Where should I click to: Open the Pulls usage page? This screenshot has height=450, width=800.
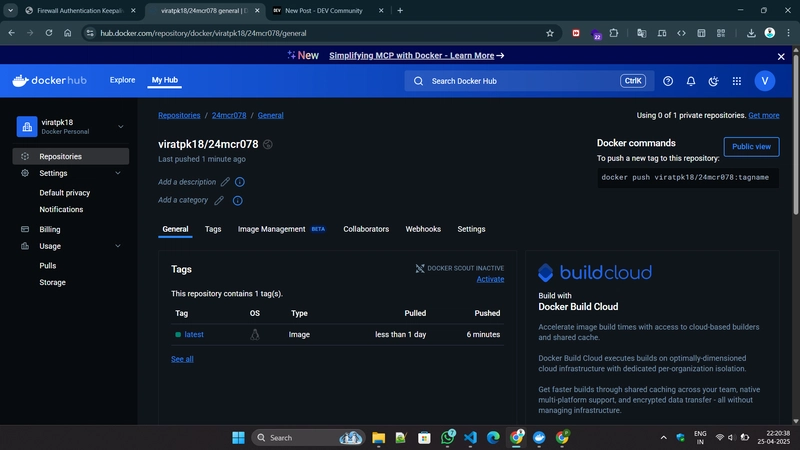(47, 266)
